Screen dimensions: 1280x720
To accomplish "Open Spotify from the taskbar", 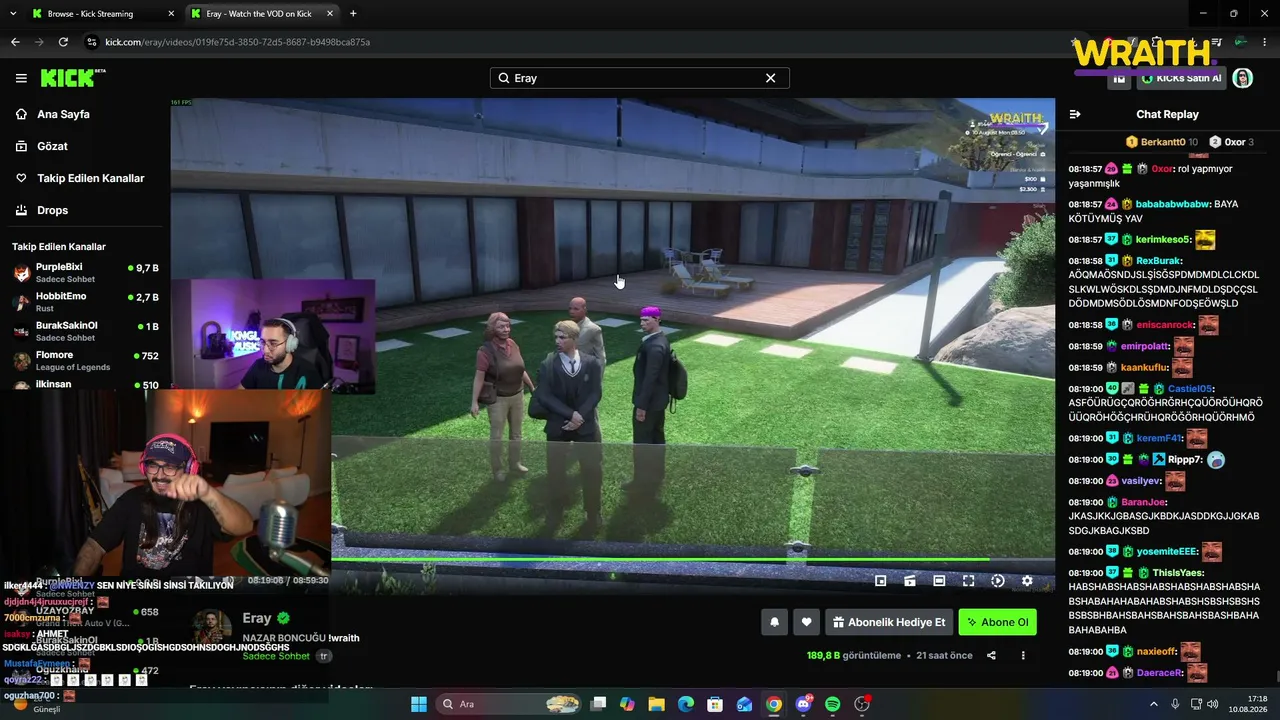I will (833, 704).
